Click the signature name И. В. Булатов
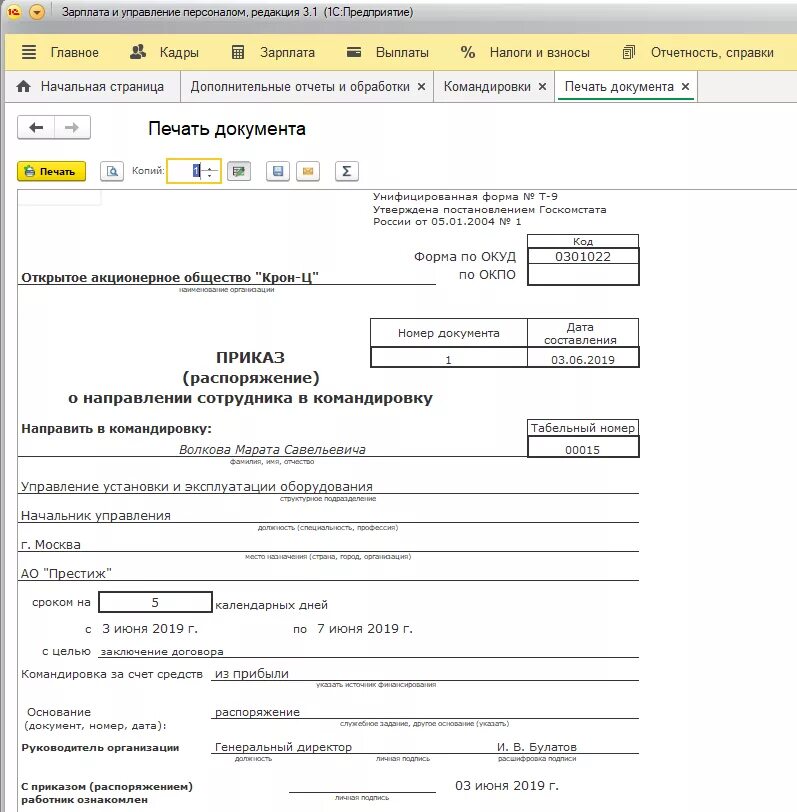797x812 pixels. pos(537,747)
